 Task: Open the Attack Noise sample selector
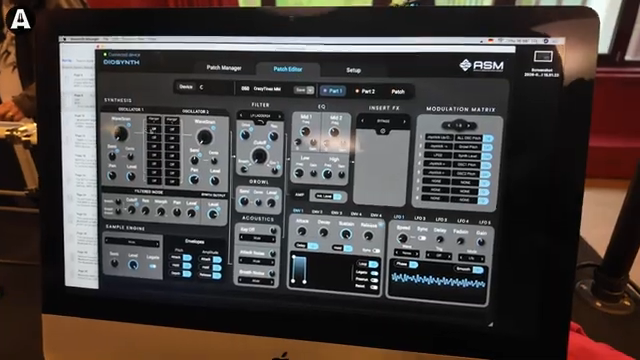[x=256, y=261]
